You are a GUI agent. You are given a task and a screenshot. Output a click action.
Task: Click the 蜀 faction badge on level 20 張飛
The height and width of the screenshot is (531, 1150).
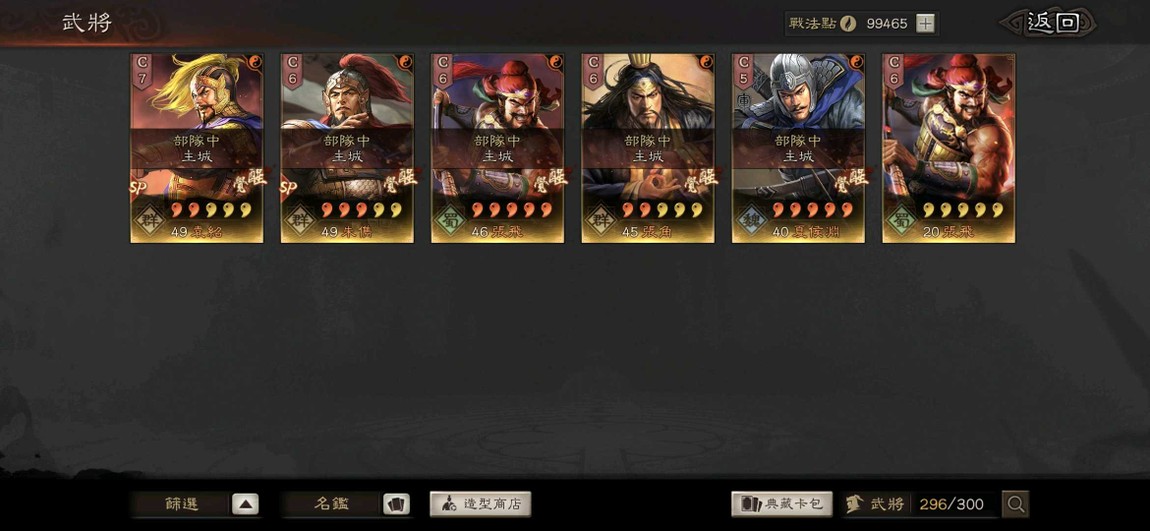pyautogui.click(x=904, y=219)
